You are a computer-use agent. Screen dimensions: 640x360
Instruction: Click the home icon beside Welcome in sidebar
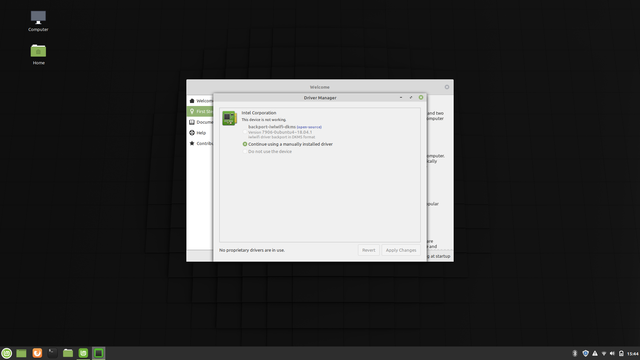click(x=192, y=101)
